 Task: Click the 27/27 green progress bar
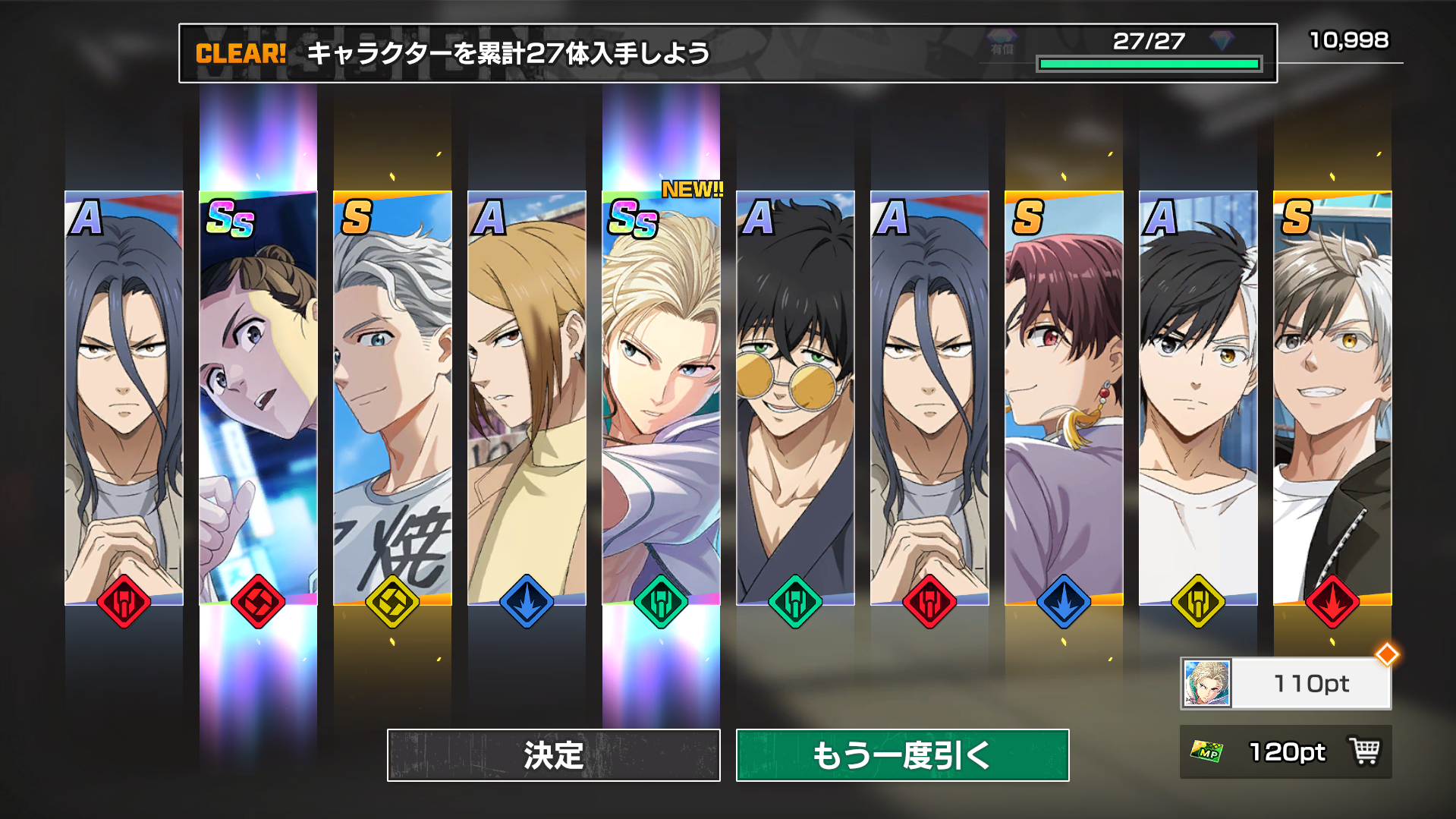click(x=1149, y=64)
